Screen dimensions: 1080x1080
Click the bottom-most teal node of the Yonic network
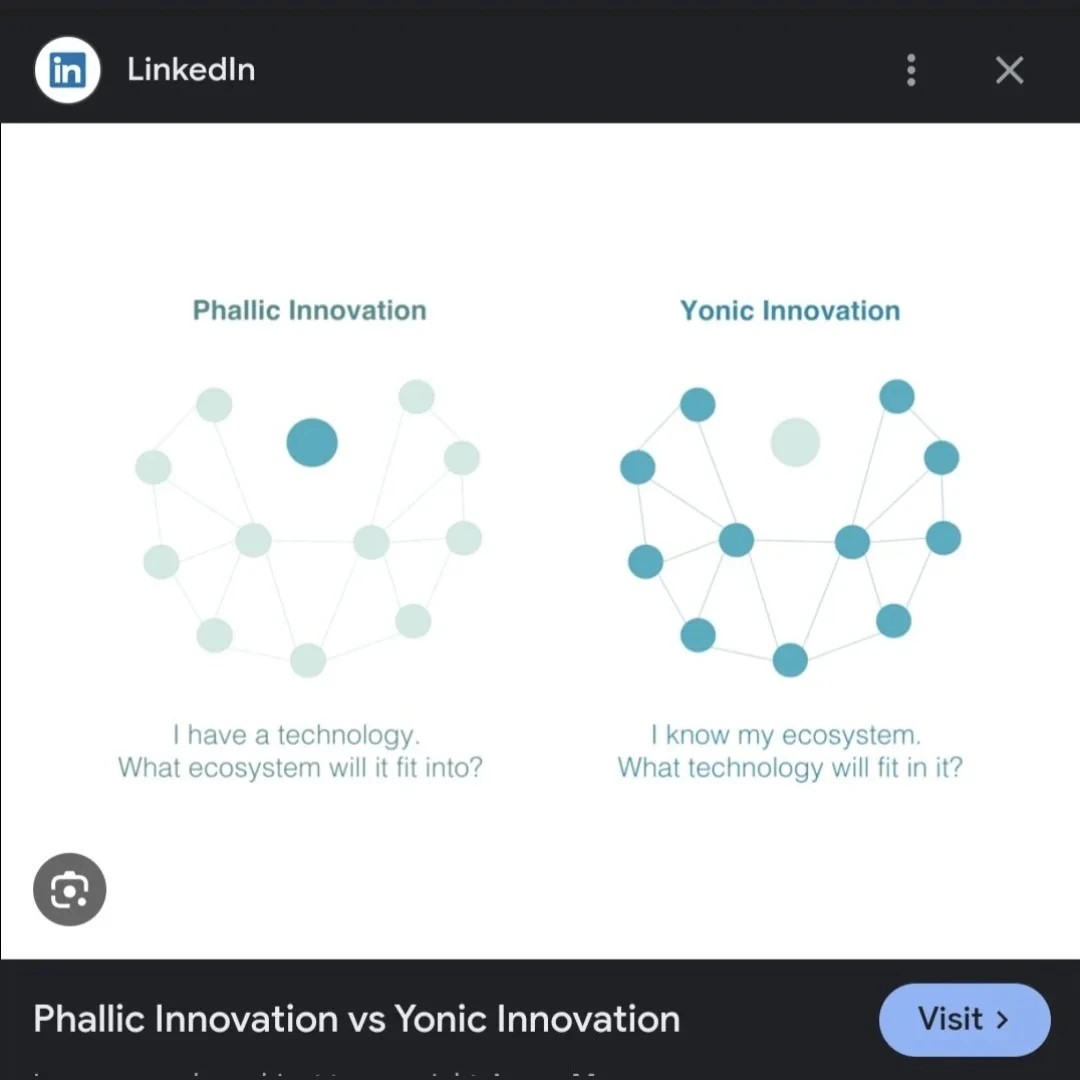coord(790,660)
